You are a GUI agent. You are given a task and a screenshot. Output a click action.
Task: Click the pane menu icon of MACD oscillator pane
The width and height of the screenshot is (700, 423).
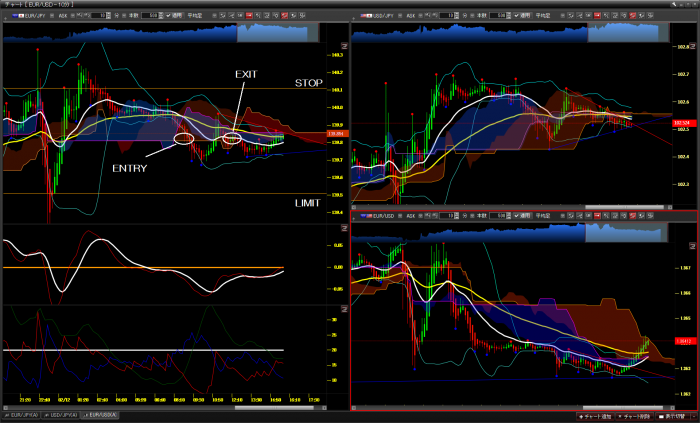point(344,228)
